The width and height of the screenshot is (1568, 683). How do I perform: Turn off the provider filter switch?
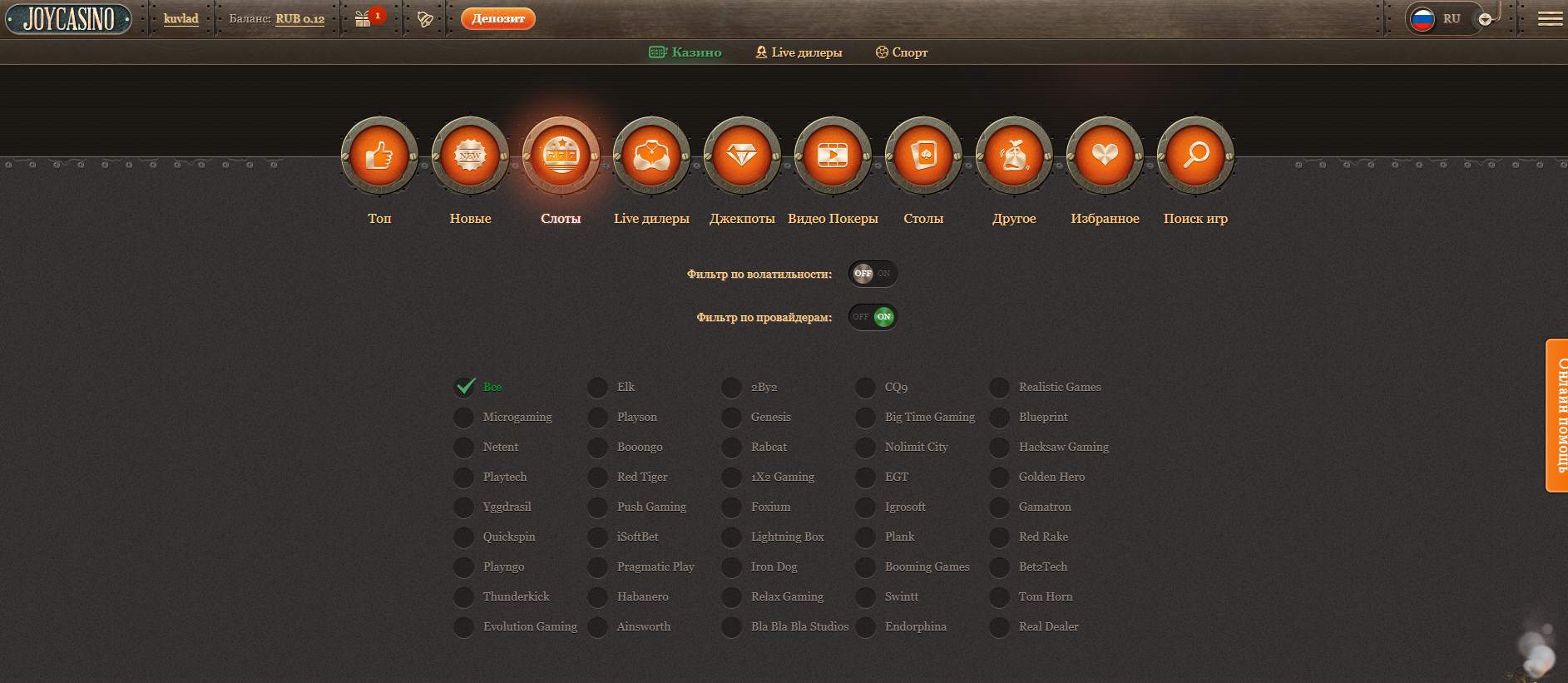pos(873,317)
